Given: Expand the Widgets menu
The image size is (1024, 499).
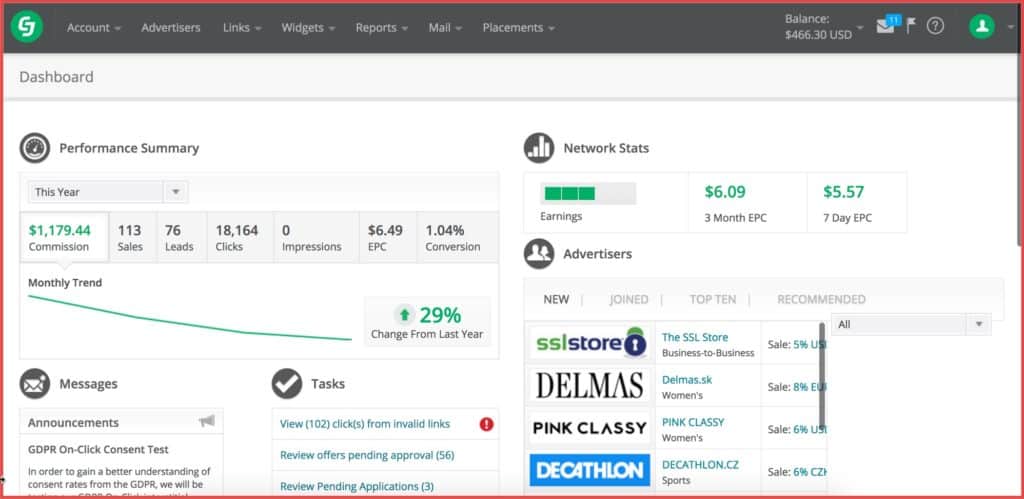Looking at the screenshot, I should [x=308, y=27].
